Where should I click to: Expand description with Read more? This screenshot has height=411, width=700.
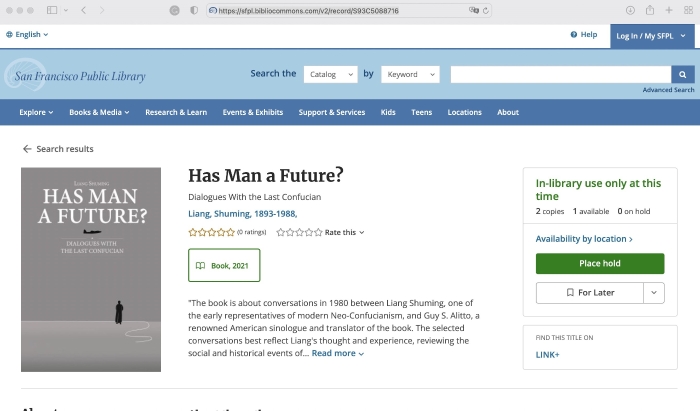tap(338, 353)
